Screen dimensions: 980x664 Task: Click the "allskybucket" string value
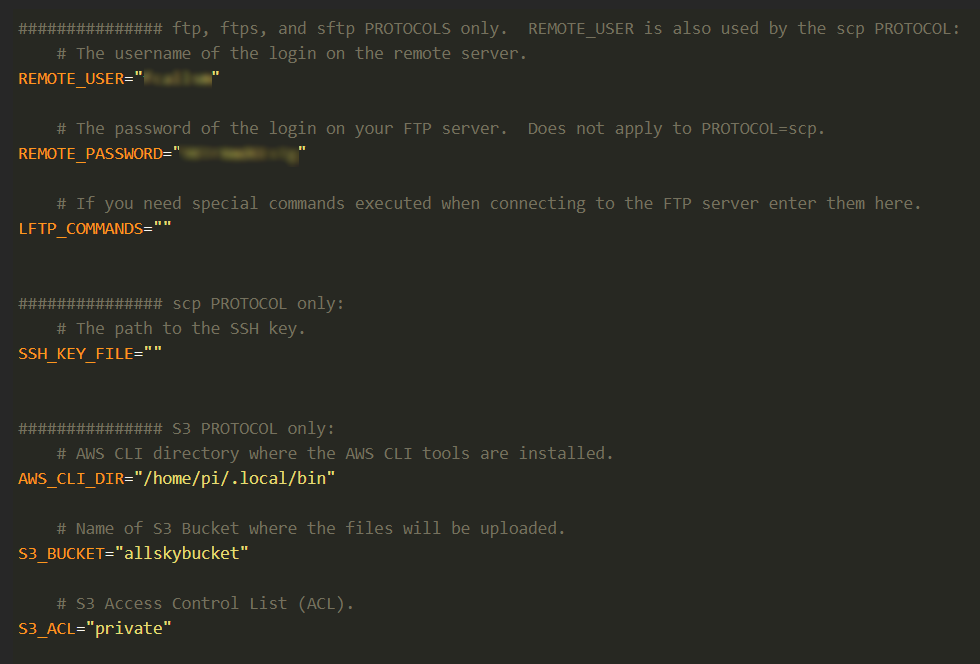(x=181, y=553)
